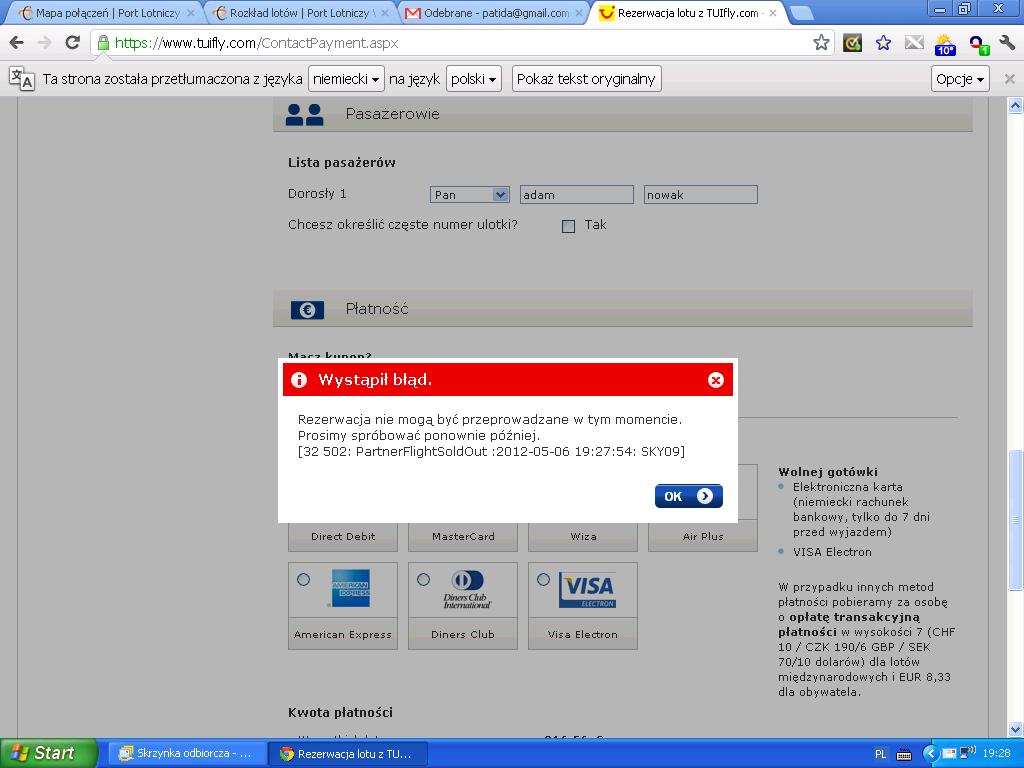
Task: Confirm the error with OK button
Action: click(688, 496)
